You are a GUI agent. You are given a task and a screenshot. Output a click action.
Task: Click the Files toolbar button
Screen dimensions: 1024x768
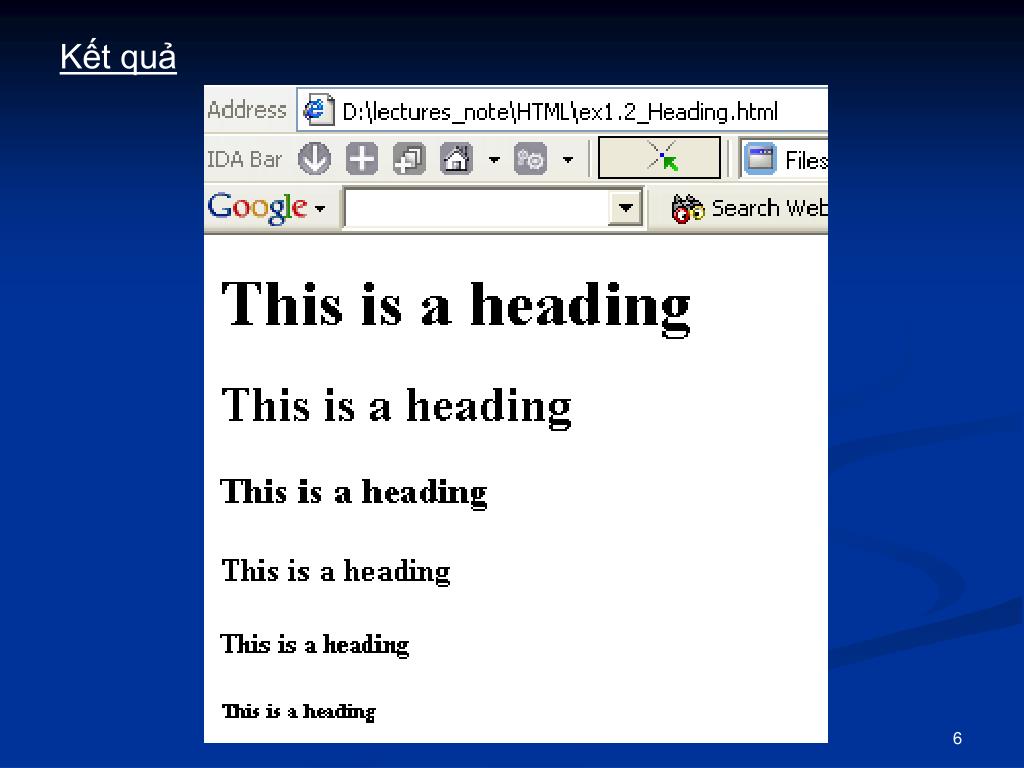(786, 159)
